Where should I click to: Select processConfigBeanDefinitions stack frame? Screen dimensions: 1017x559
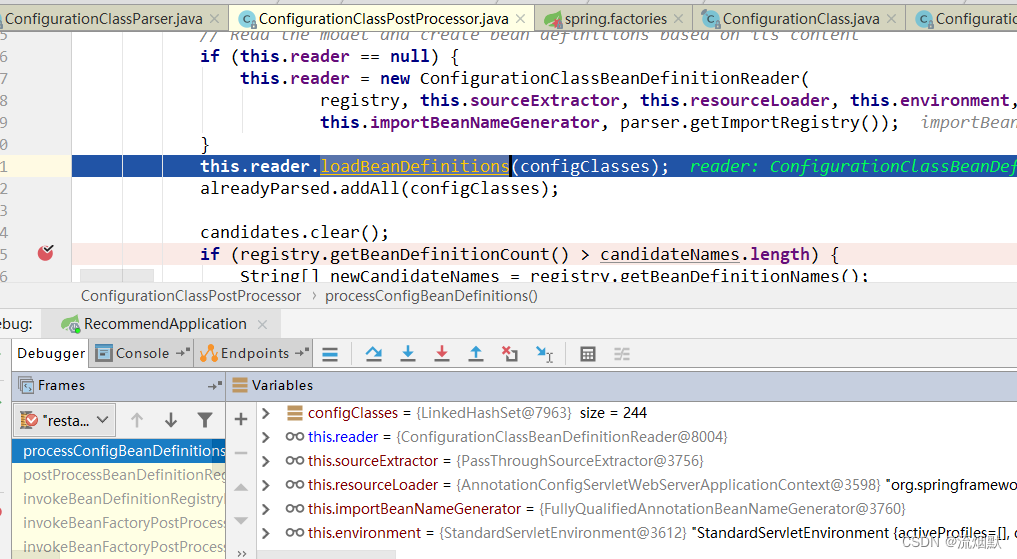pos(119,451)
